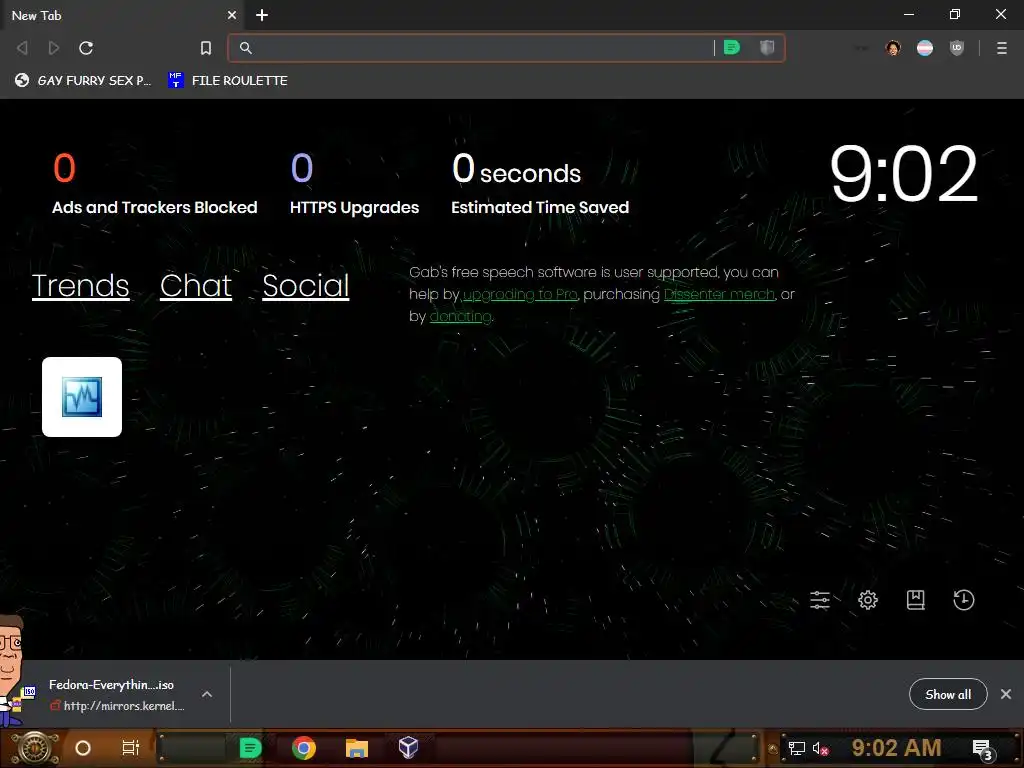The width and height of the screenshot is (1024, 768).
Task: Open the user profile avatar in the toolbar
Action: [x=893, y=48]
